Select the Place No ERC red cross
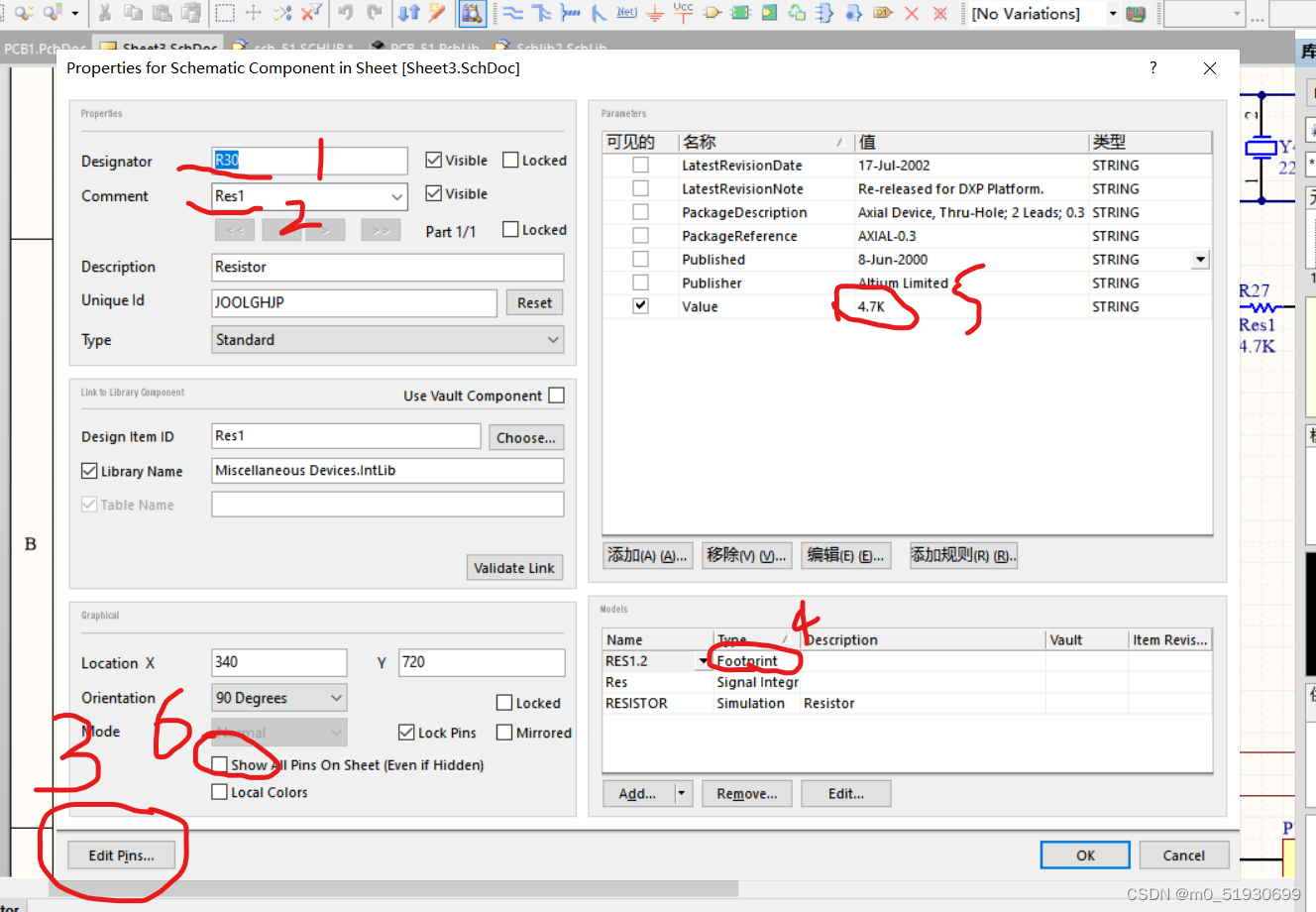This screenshot has width=1316, height=912. 912,13
